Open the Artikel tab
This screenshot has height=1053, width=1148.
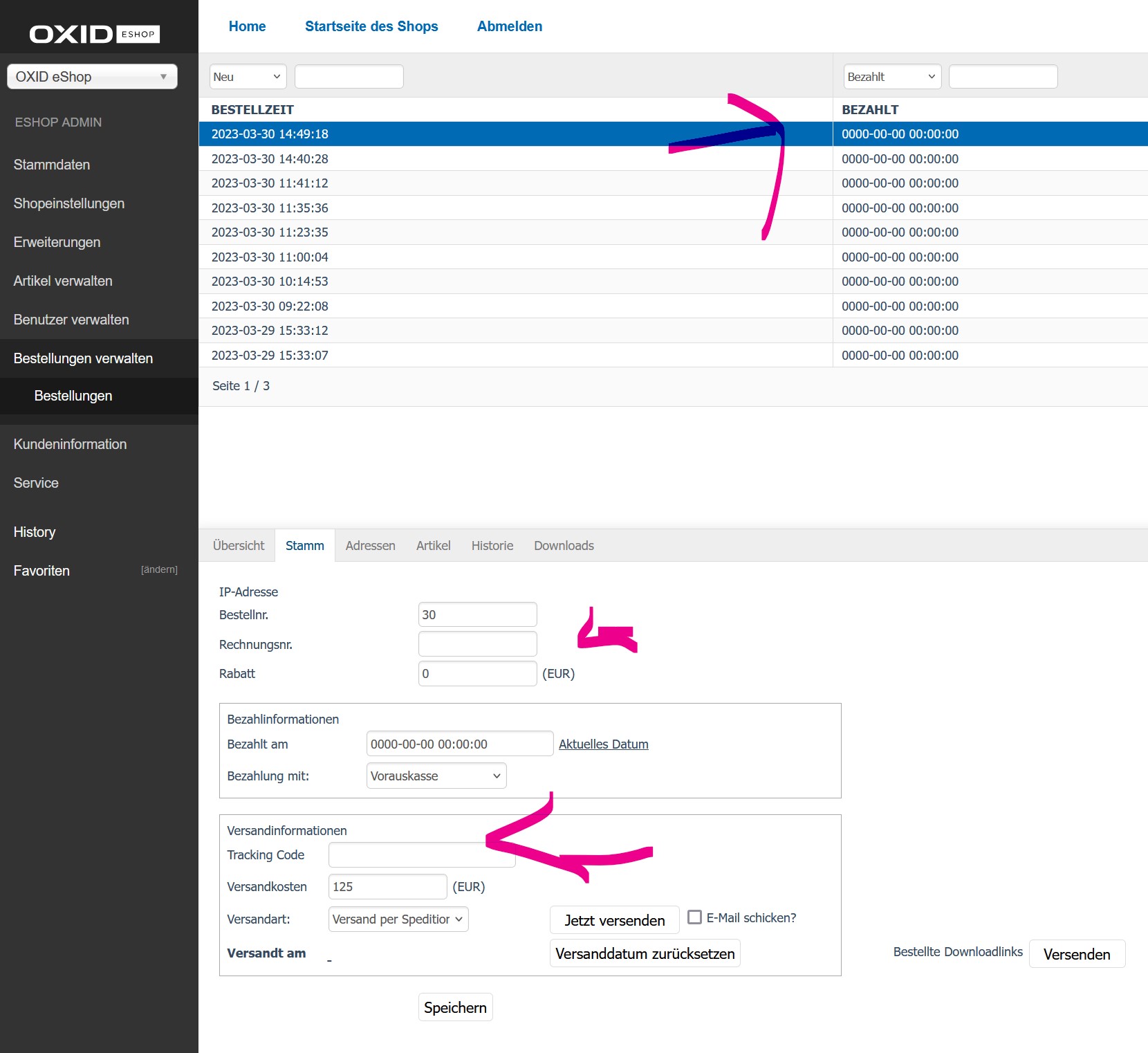433,546
